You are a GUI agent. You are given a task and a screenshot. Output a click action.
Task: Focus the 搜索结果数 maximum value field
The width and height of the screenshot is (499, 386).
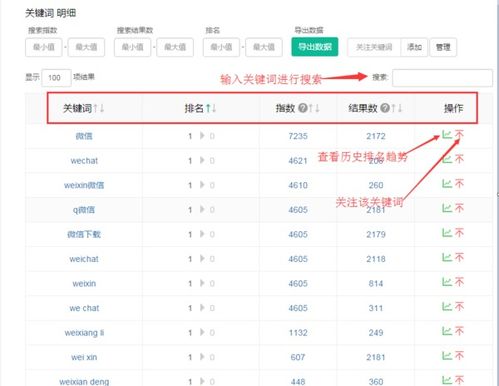(x=175, y=47)
